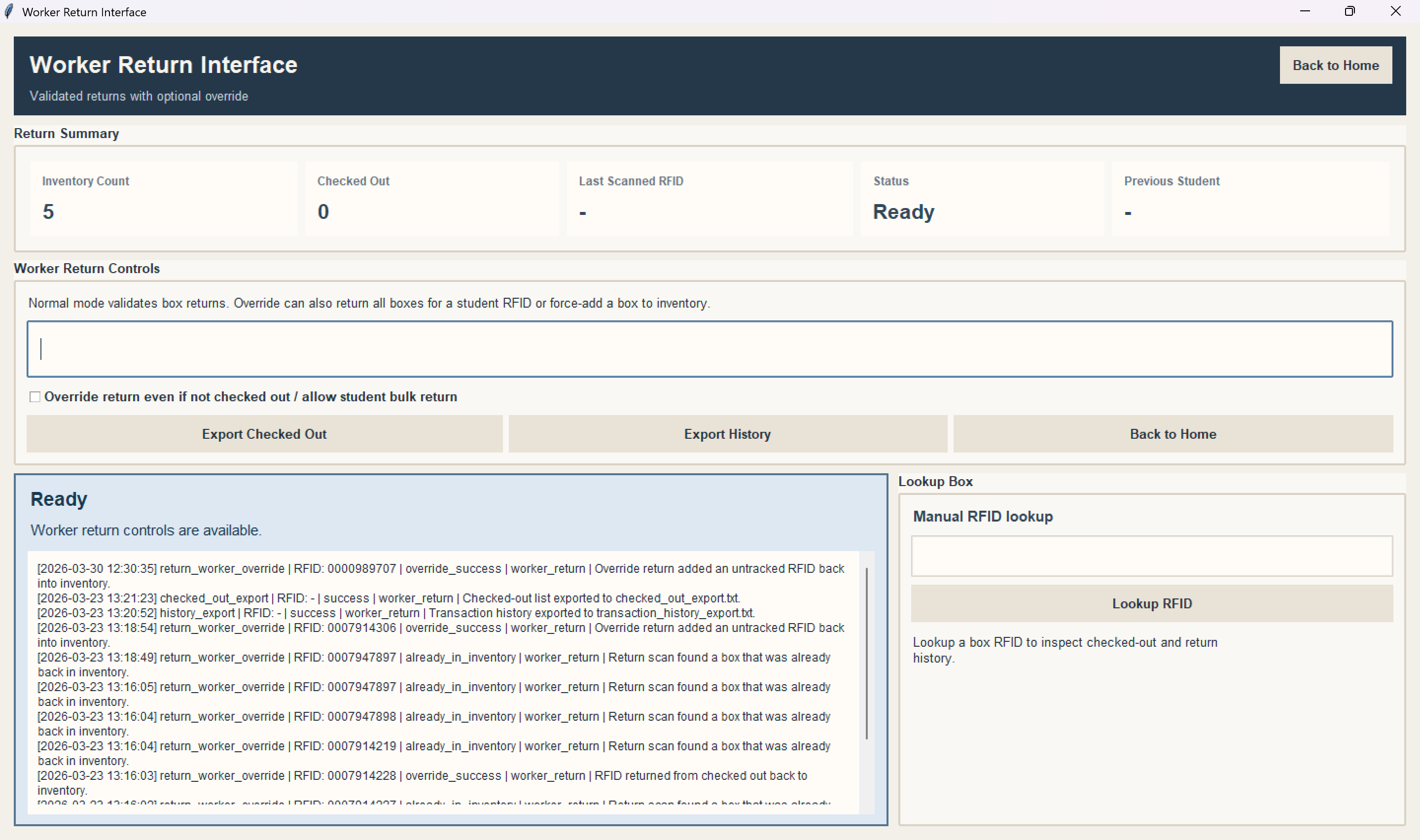
Task: Click the inventory count value '5'
Action: click(x=49, y=211)
